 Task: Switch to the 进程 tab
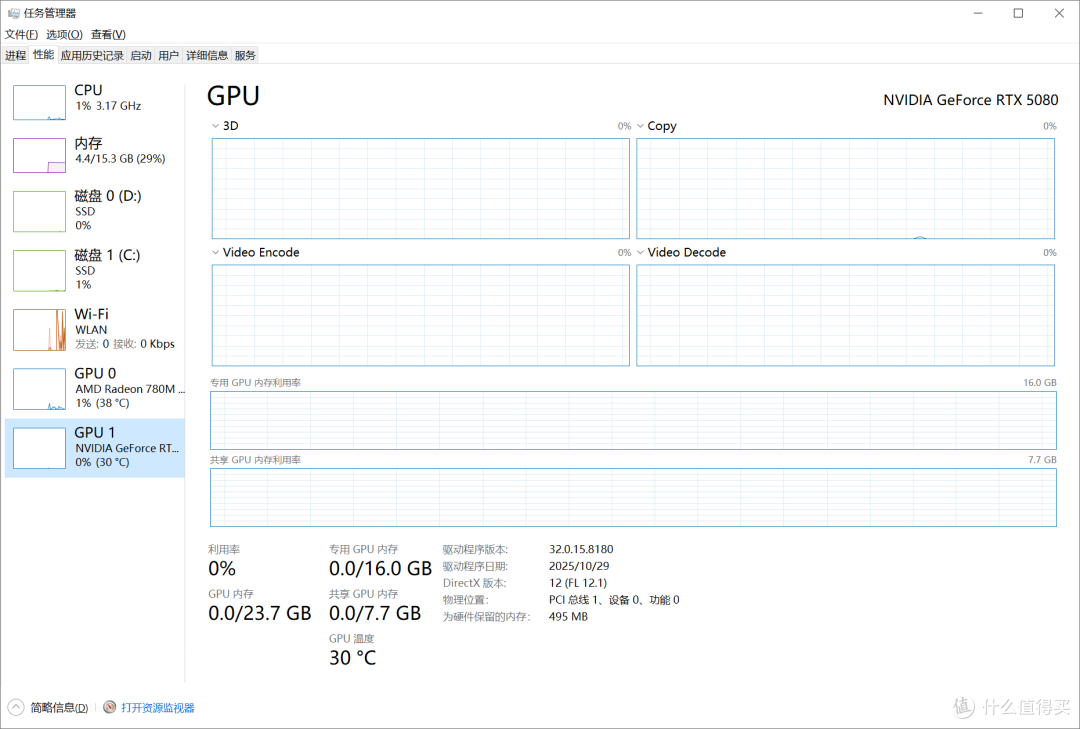point(16,56)
